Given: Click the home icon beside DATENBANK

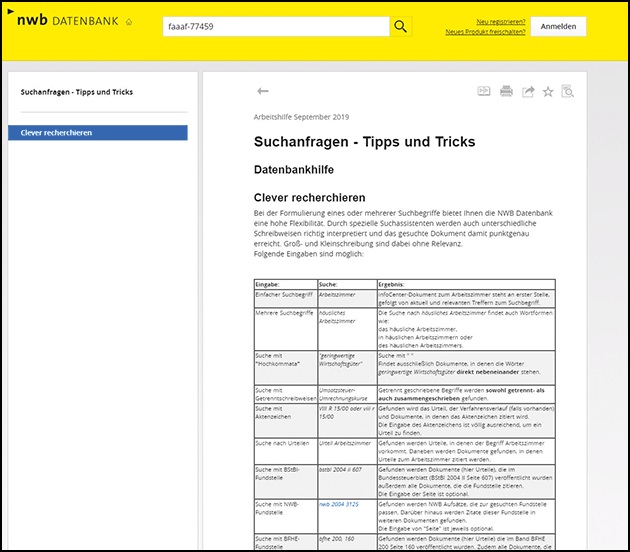Looking at the screenshot, I should pos(129,22).
